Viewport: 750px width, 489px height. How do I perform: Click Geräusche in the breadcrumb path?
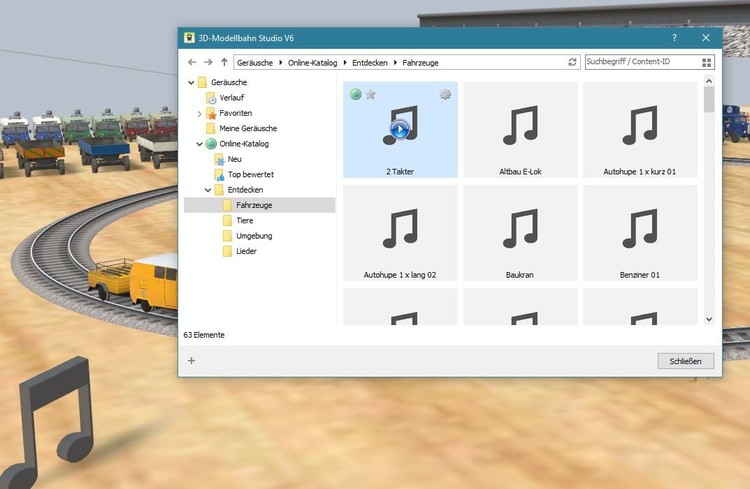coord(255,63)
